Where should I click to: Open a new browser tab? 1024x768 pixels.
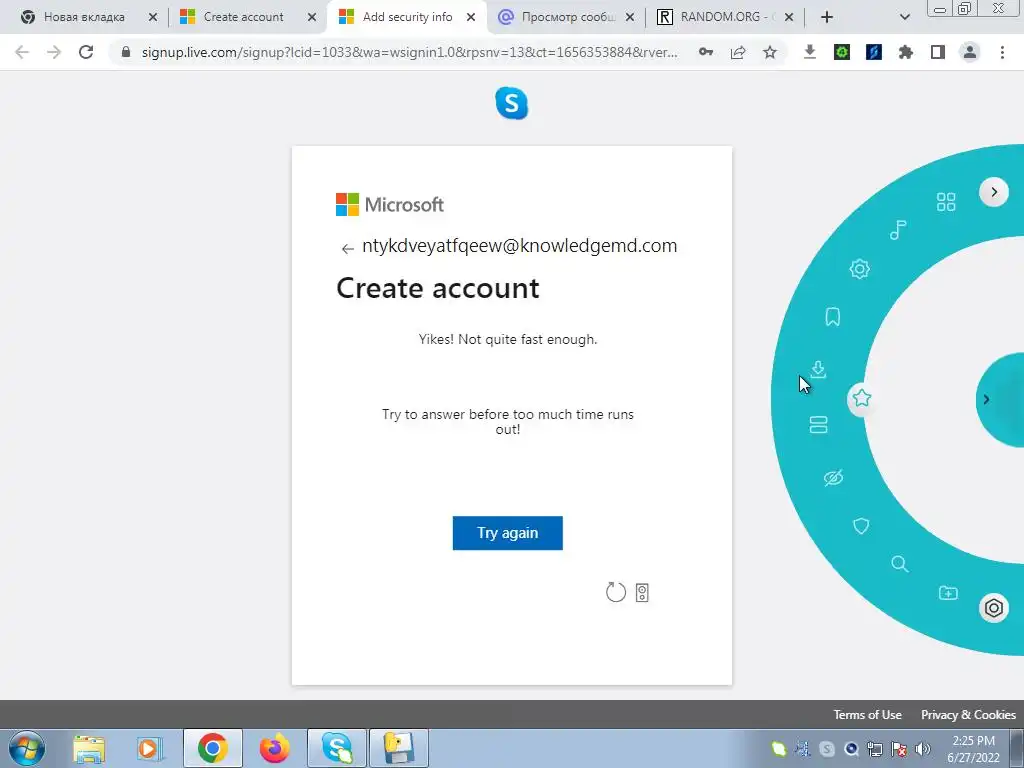pos(827,17)
